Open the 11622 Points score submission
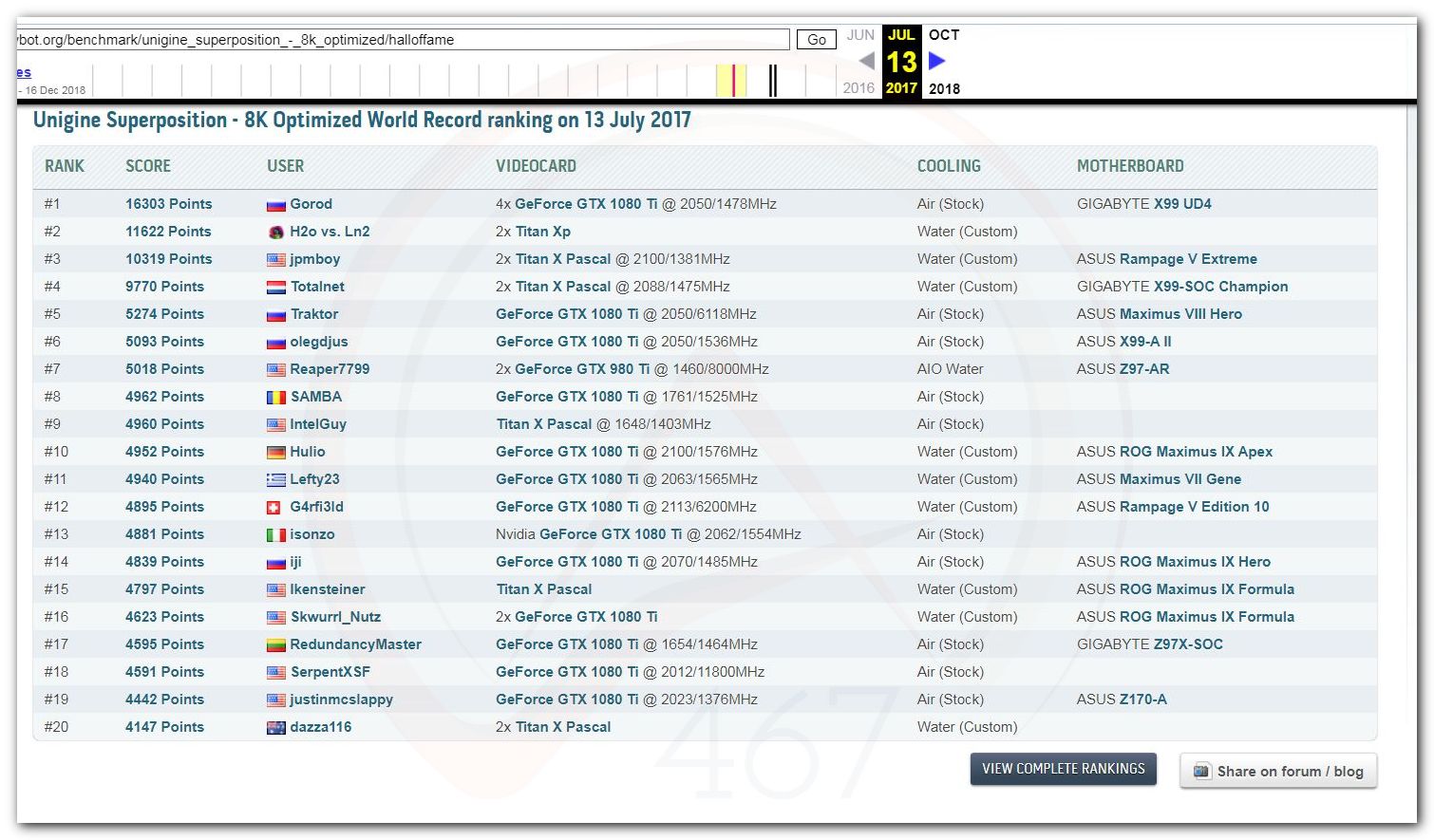This screenshot has height=840, width=1434. [x=169, y=232]
